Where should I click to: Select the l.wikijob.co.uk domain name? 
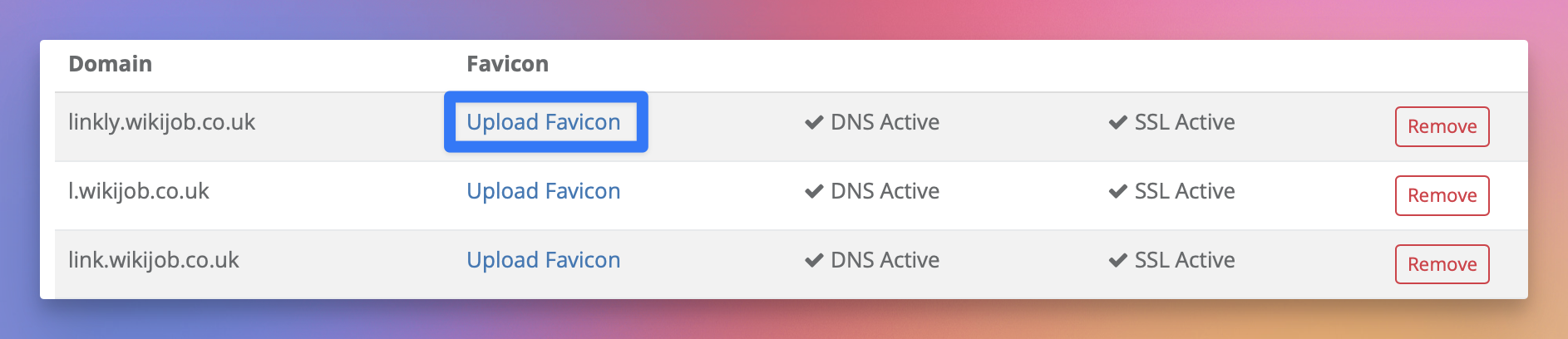pyautogui.click(x=138, y=191)
